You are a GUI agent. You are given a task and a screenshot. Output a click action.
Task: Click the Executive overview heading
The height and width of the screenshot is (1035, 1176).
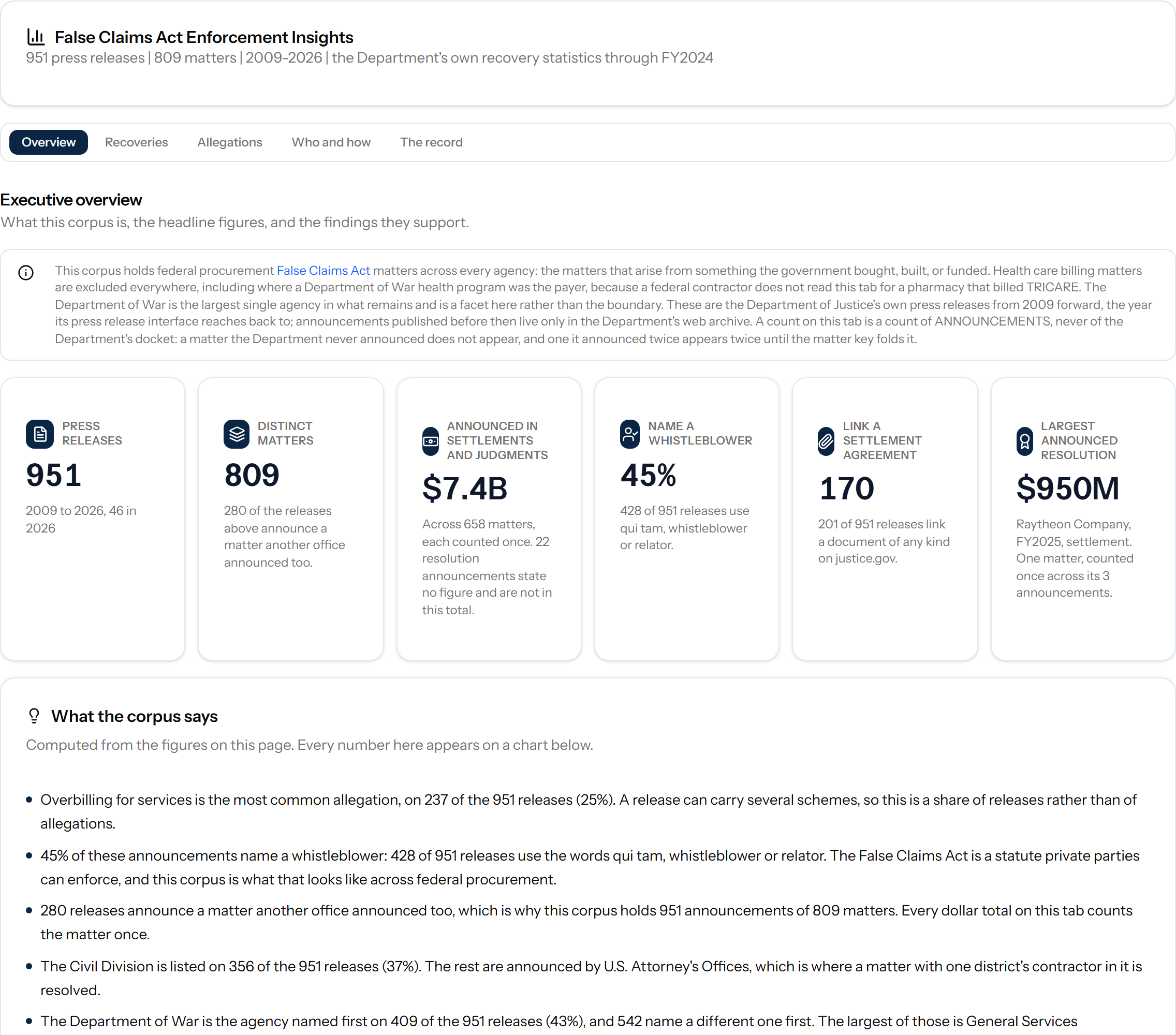pos(71,200)
